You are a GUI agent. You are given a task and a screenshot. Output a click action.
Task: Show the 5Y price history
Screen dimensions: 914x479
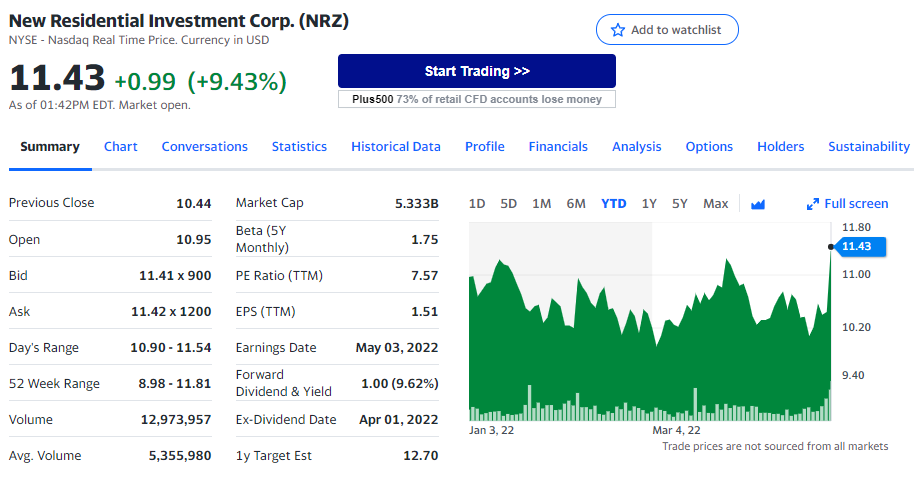pyautogui.click(x=680, y=203)
